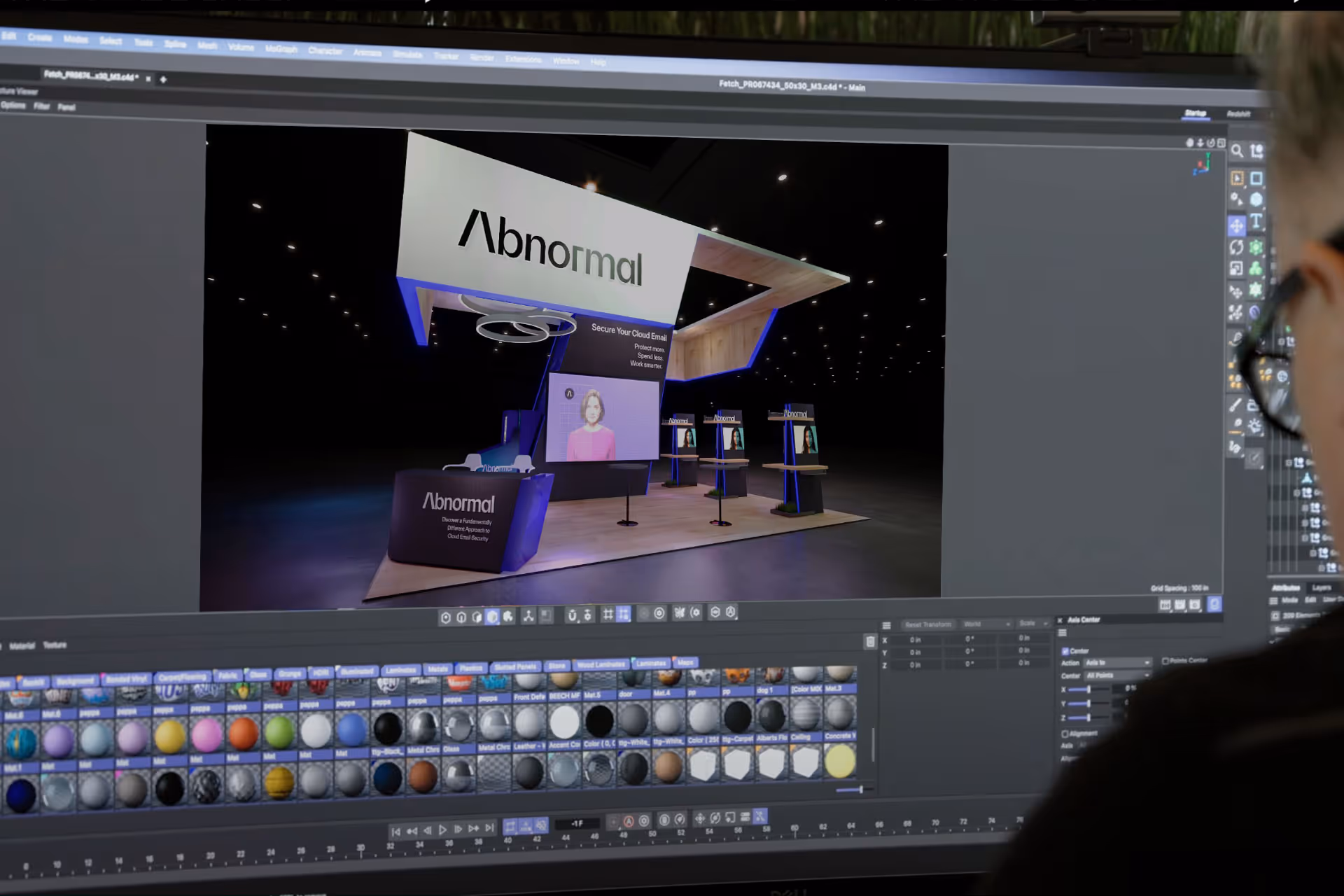Click the hash grid icon under viewport

pos(608,615)
